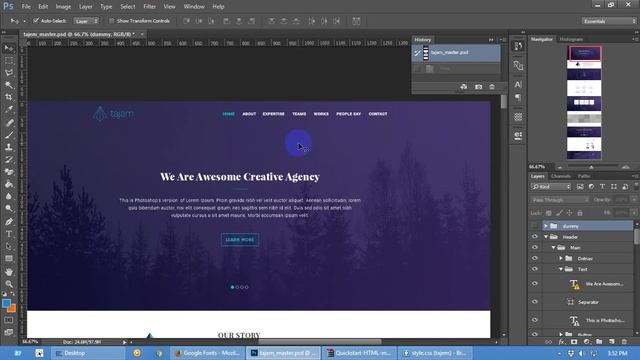Select the Move tool in the toolbox
Viewport: 640px width, 360px height.
(x=9, y=49)
